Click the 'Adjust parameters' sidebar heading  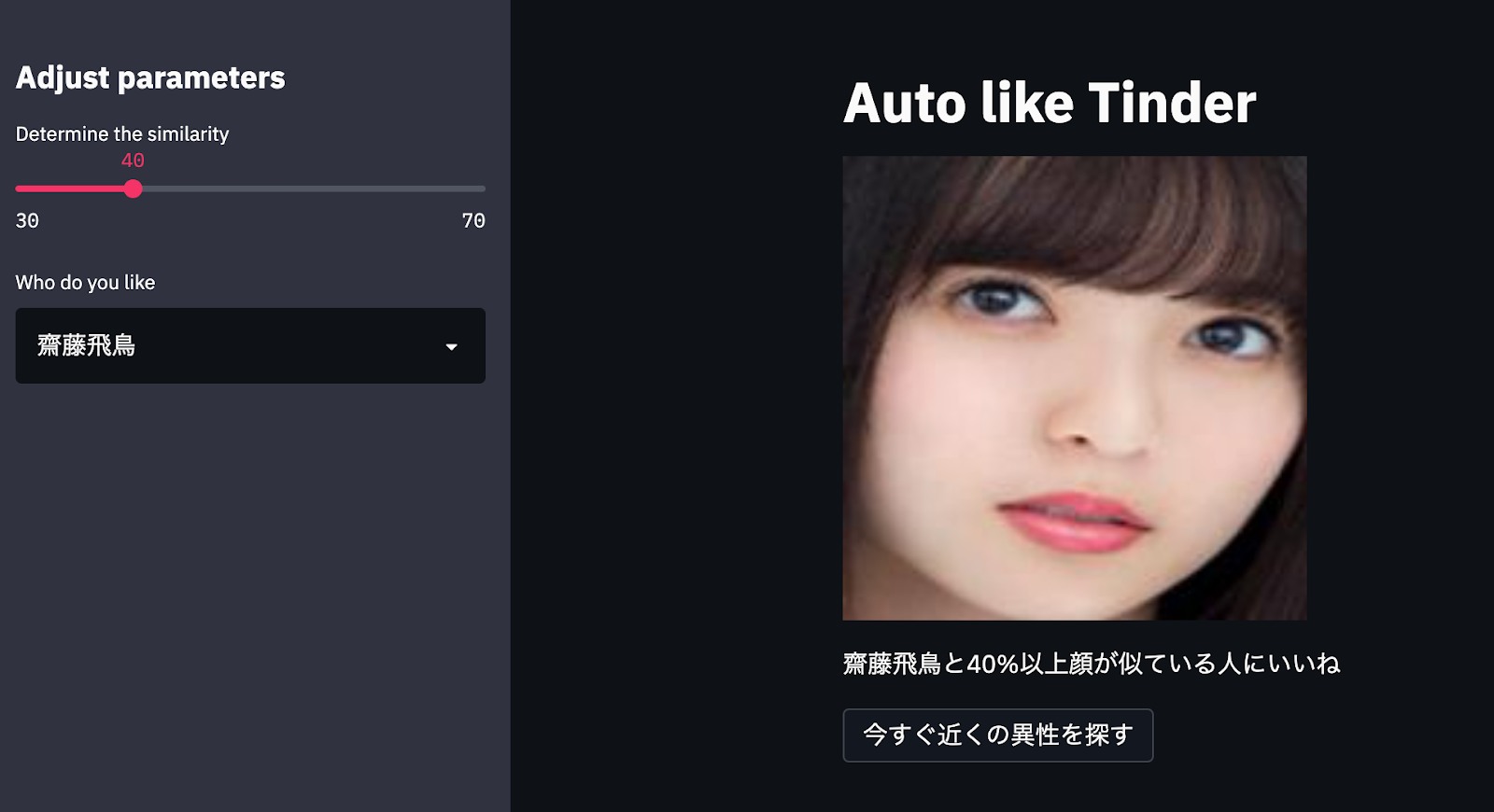(x=150, y=77)
